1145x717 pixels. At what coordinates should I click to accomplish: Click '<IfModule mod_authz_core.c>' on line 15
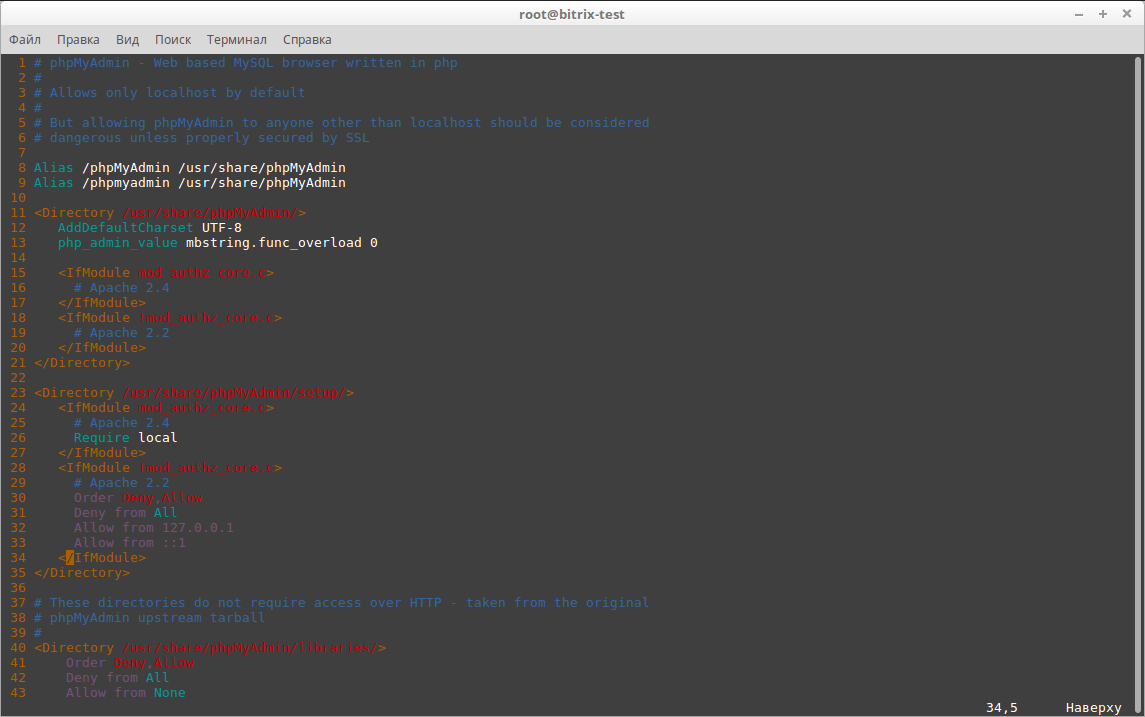pos(166,273)
